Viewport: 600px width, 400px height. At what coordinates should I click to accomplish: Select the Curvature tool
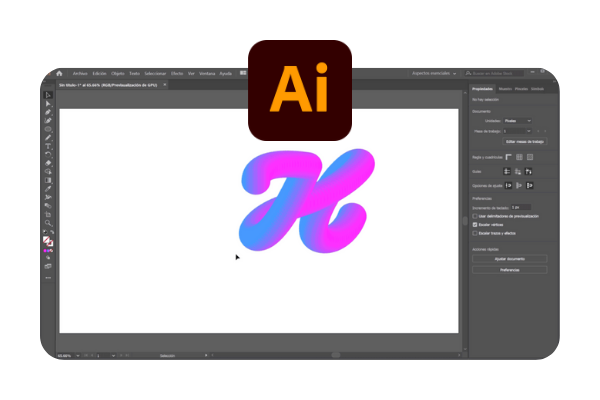click(48, 121)
